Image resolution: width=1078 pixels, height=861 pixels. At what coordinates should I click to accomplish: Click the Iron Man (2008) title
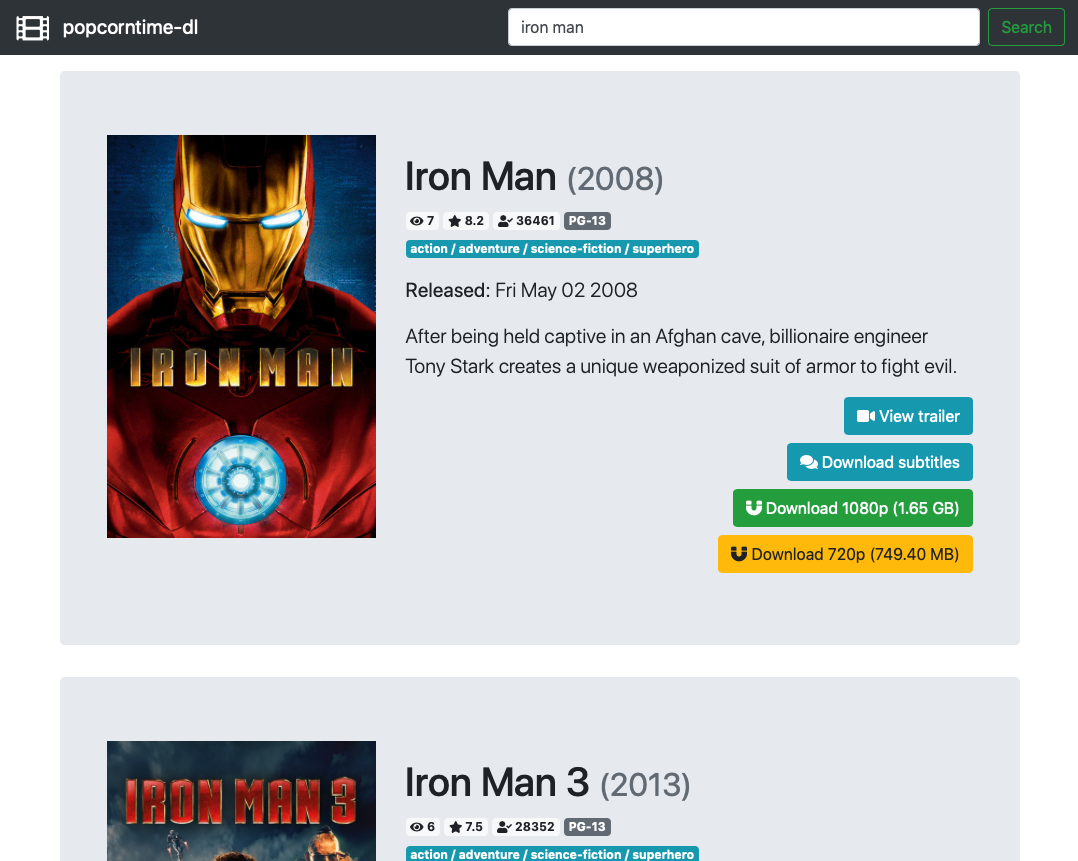pyautogui.click(x=534, y=177)
